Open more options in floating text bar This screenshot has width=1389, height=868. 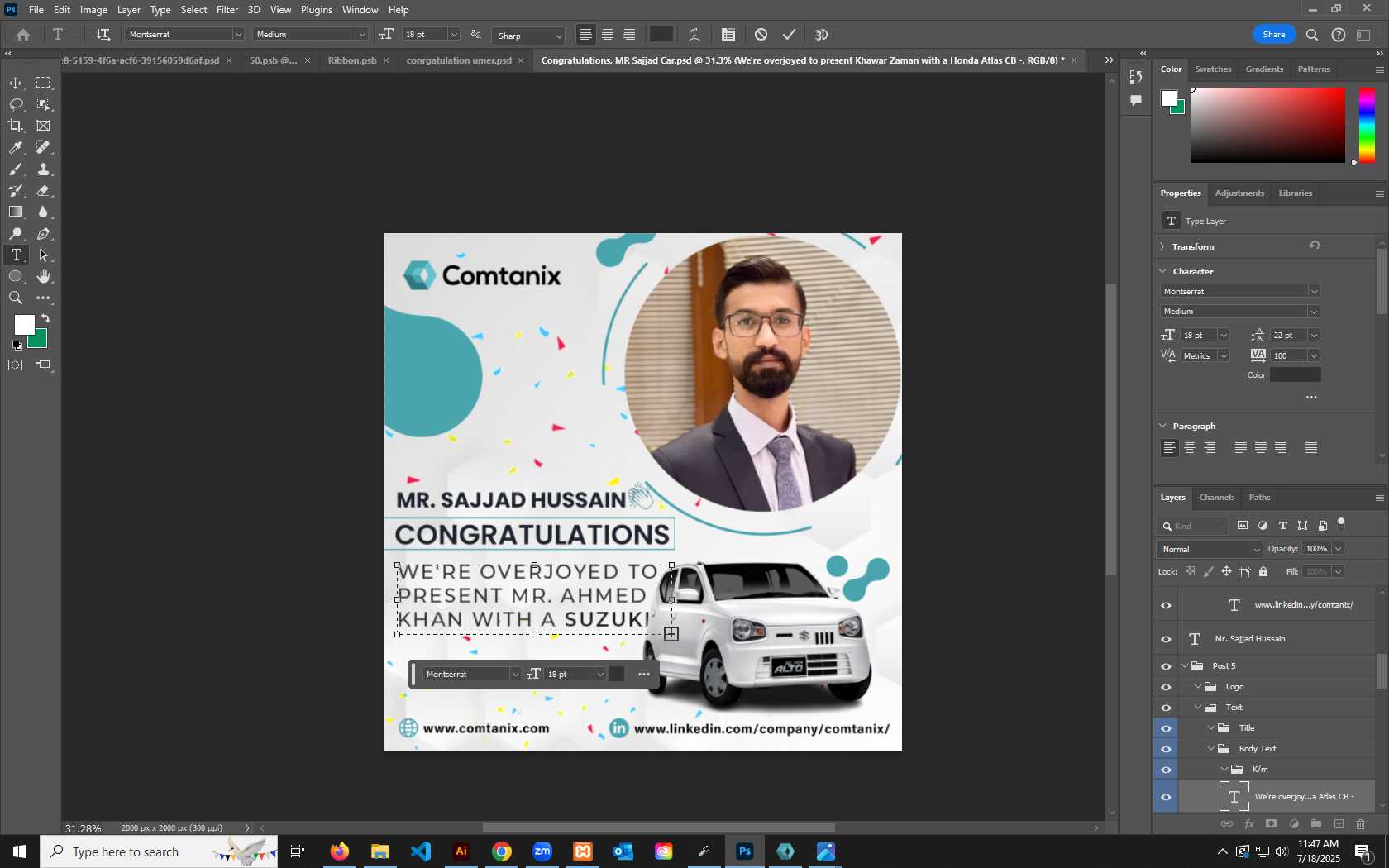(x=643, y=675)
